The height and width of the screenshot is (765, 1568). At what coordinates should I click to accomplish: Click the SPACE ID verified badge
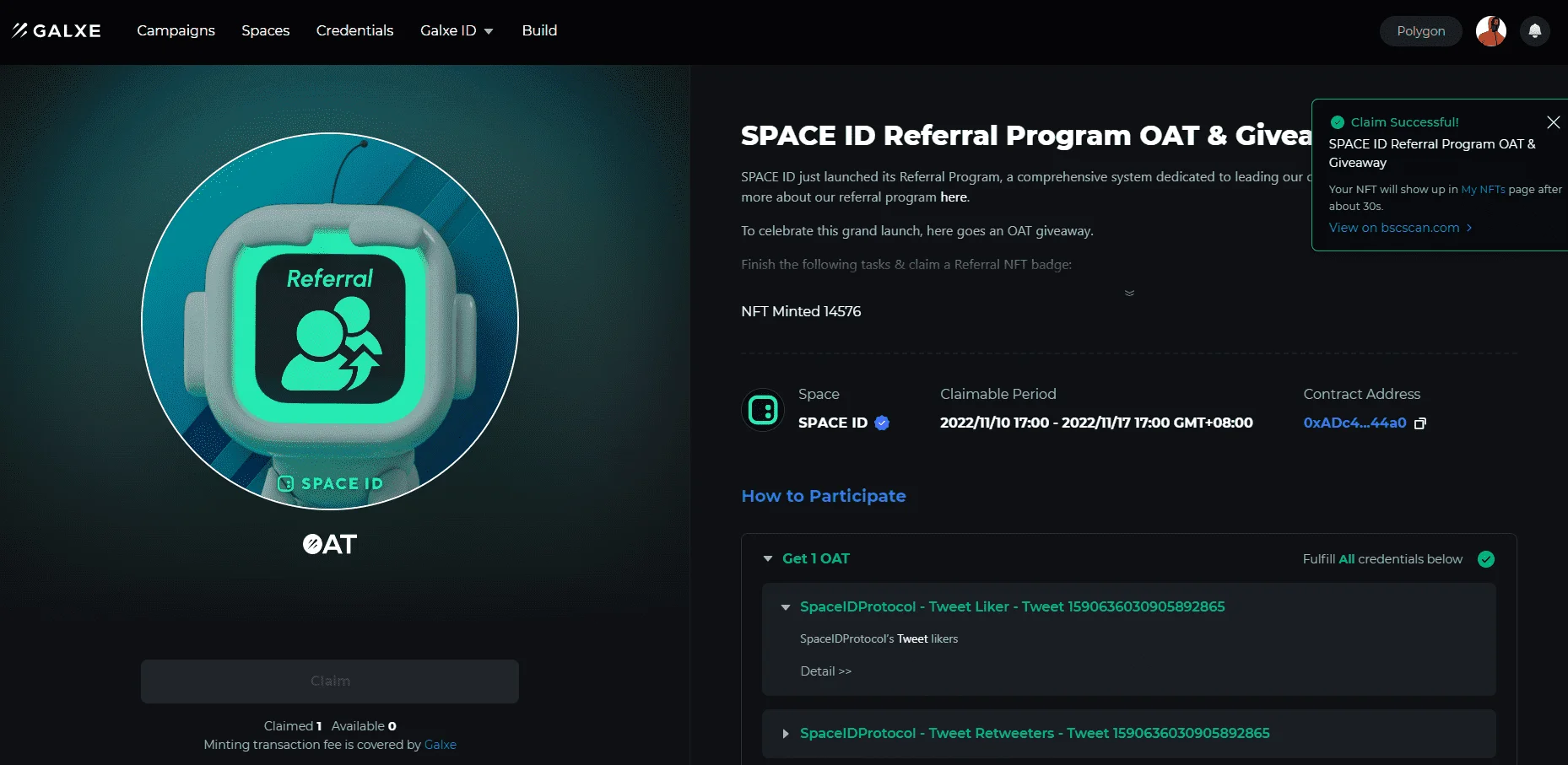(x=882, y=423)
